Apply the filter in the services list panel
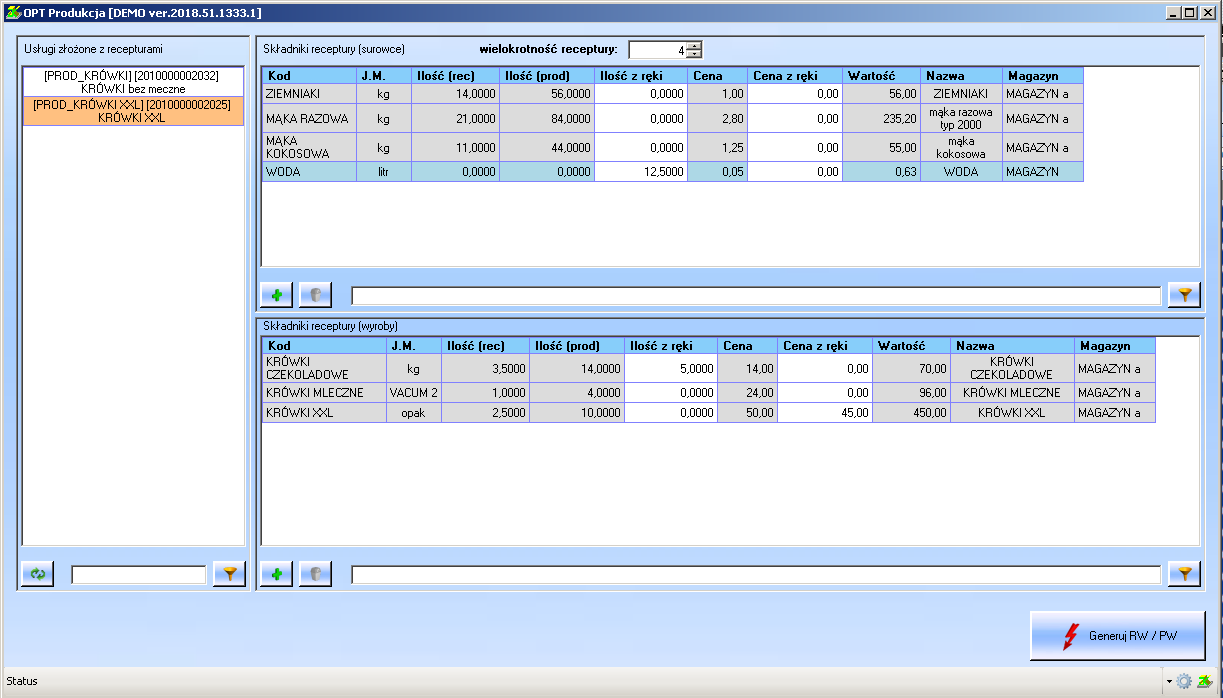1223x698 pixels. tap(229, 574)
